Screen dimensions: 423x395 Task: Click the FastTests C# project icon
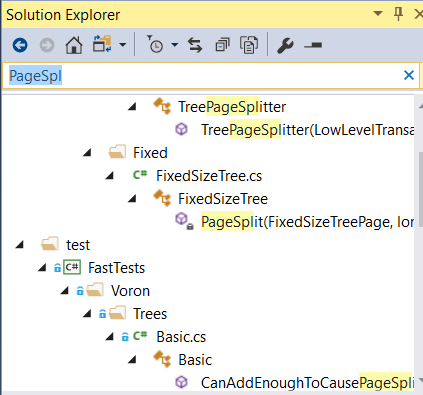(x=72, y=267)
